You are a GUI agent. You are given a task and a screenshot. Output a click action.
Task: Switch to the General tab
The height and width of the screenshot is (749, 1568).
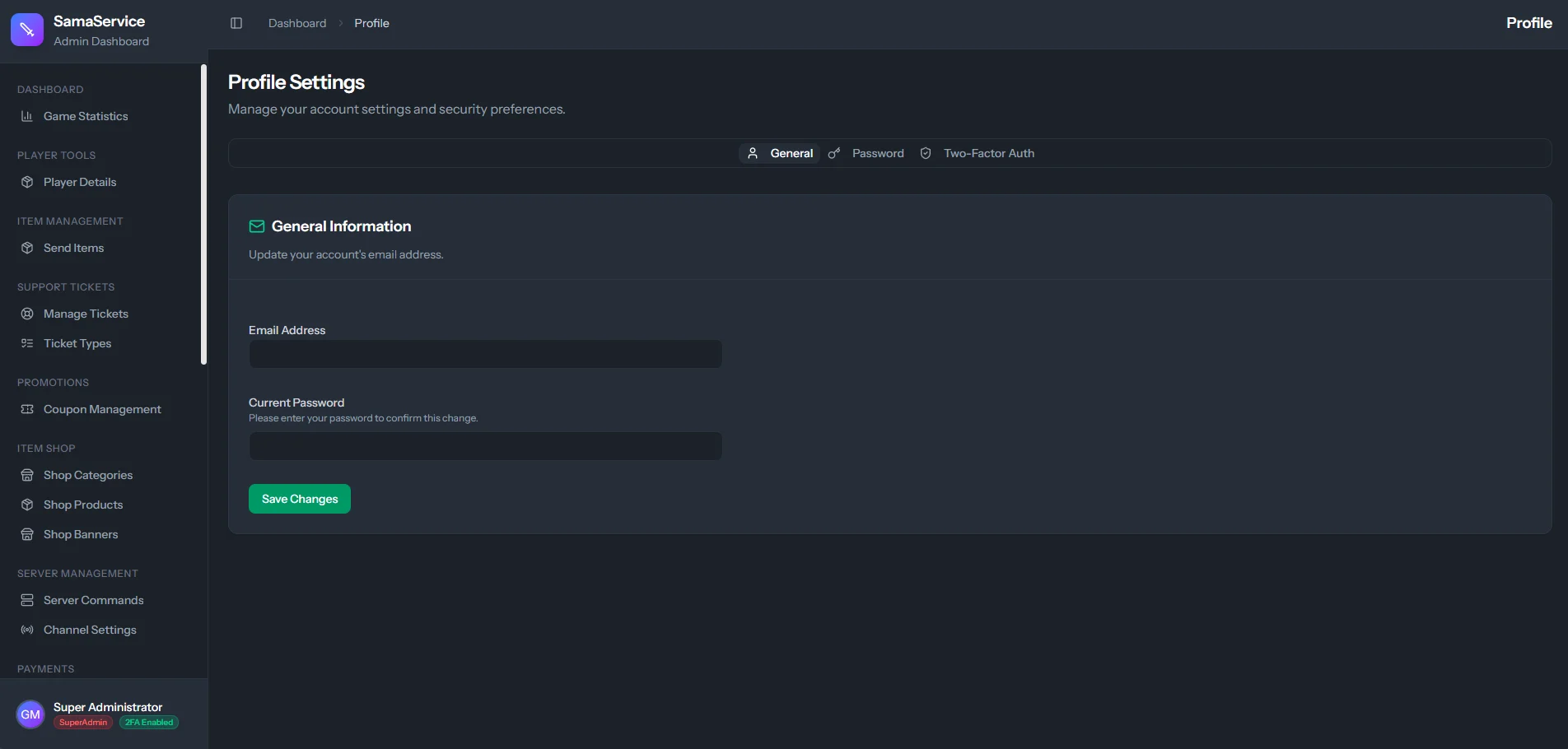tap(779, 153)
